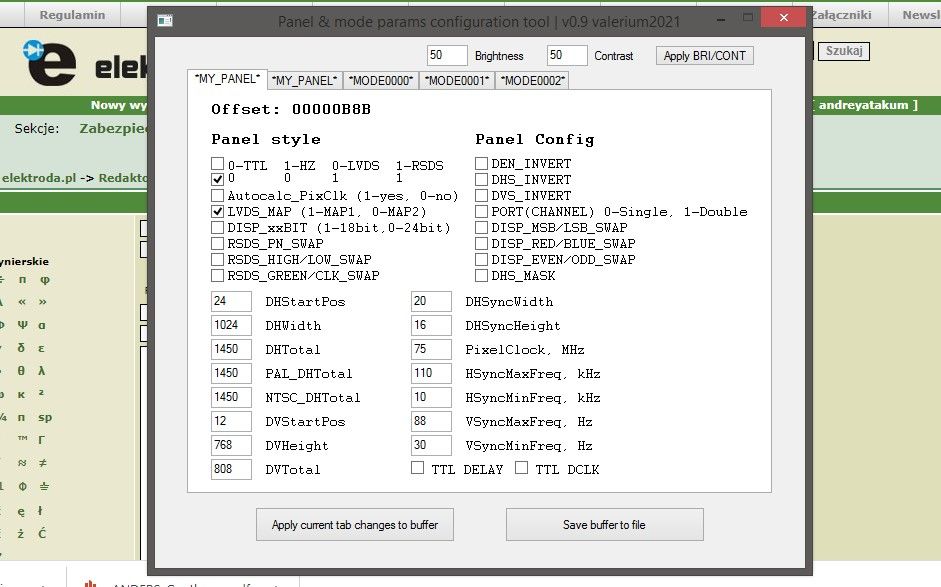This screenshot has height=587, width=941.
Task: Insert the » quote symbol from palette
Action: [43, 302]
